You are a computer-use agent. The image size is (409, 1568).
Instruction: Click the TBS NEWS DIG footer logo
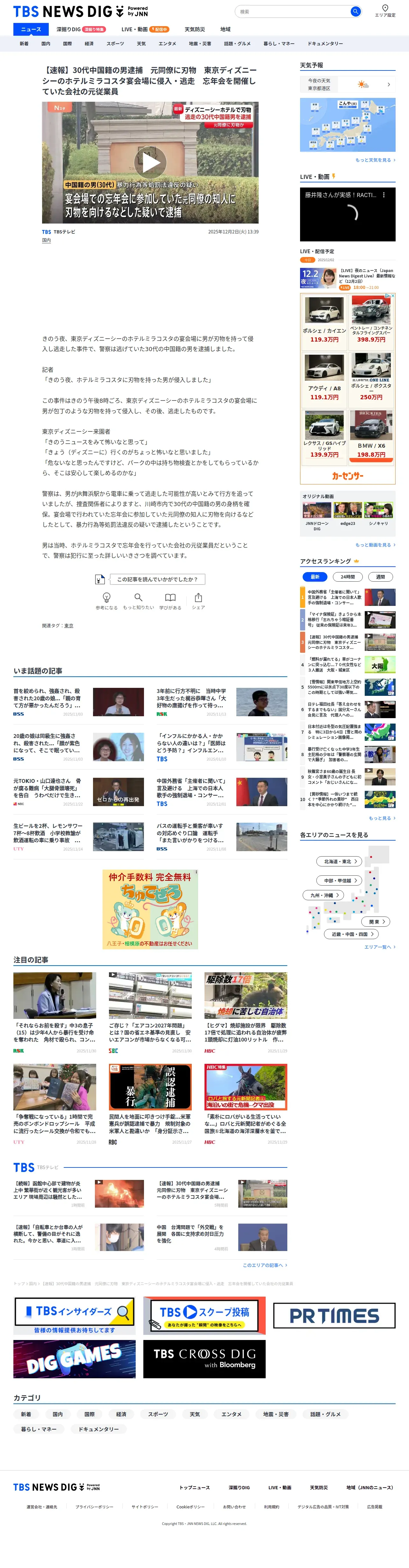coord(56,1487)
